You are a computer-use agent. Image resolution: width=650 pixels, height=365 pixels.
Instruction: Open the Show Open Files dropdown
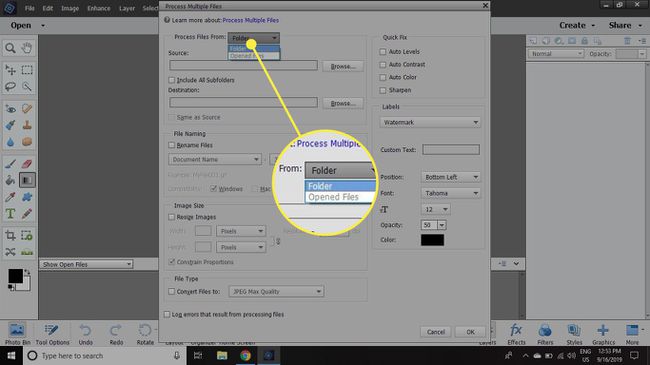(x=86, y=264)
